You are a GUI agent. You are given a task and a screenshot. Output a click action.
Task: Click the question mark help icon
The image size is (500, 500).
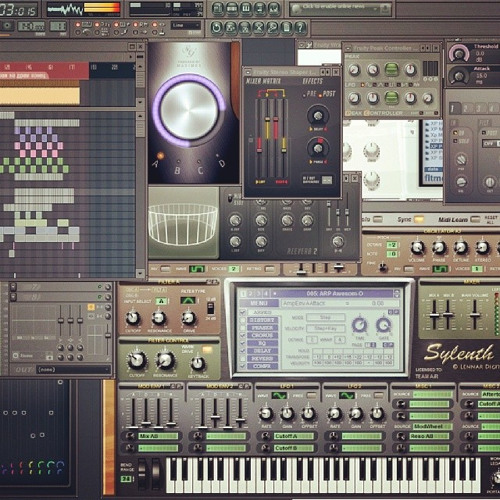(301, 28)
